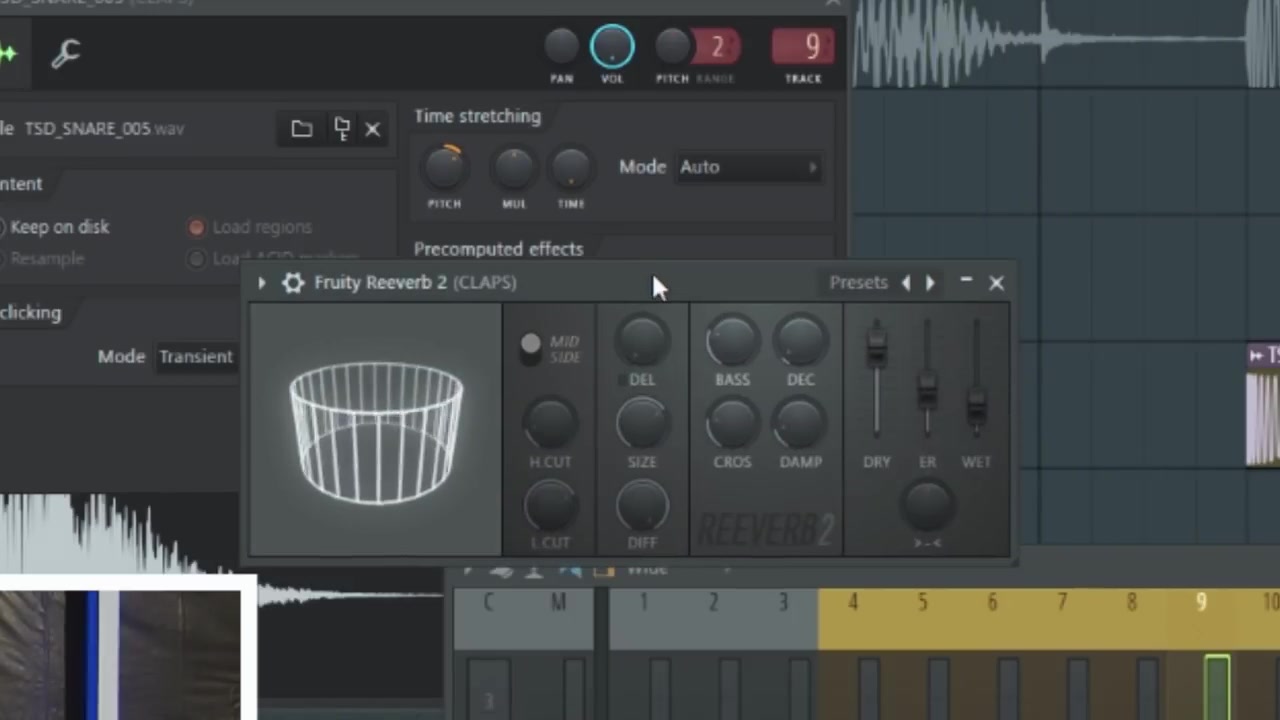
Task: Click the stereo separation knob below ER
Action: (x=927, y=505)
